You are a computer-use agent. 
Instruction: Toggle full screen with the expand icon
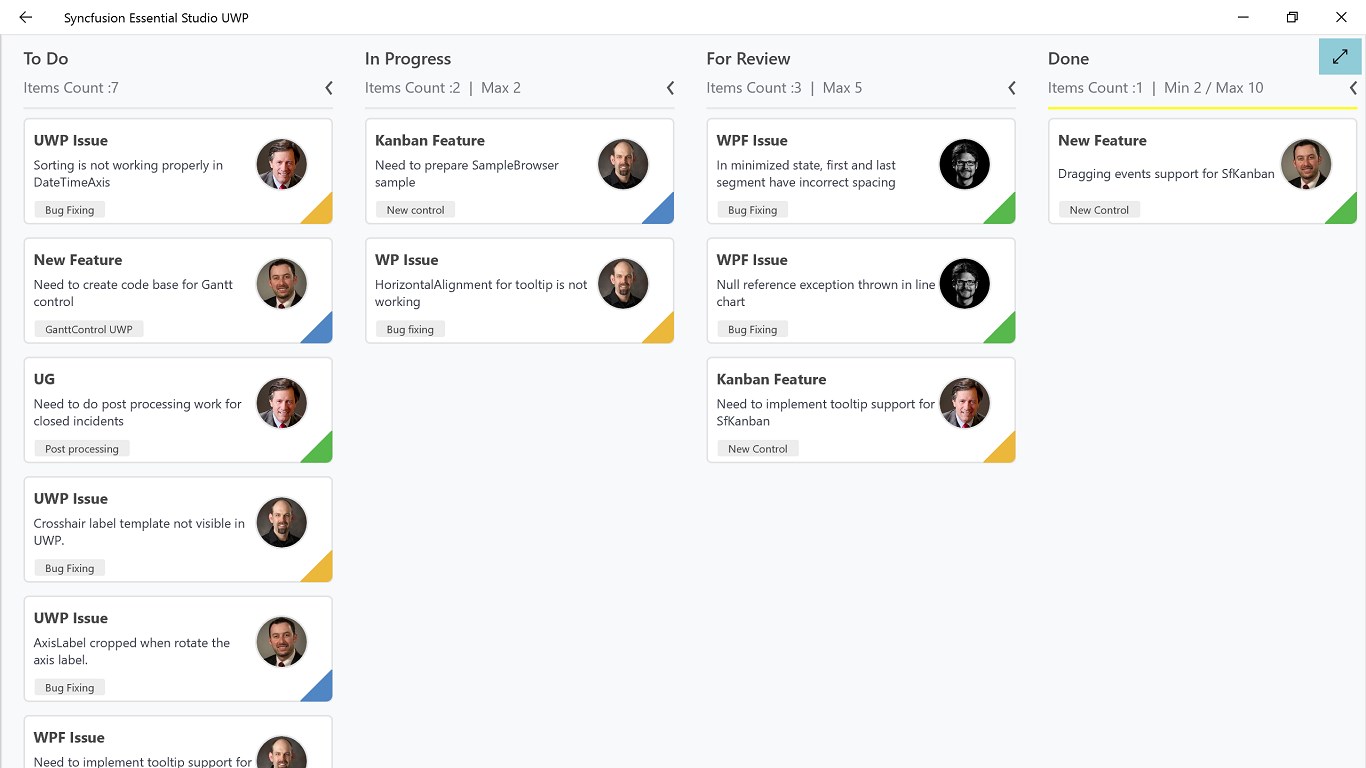[x=1340, y=56]
